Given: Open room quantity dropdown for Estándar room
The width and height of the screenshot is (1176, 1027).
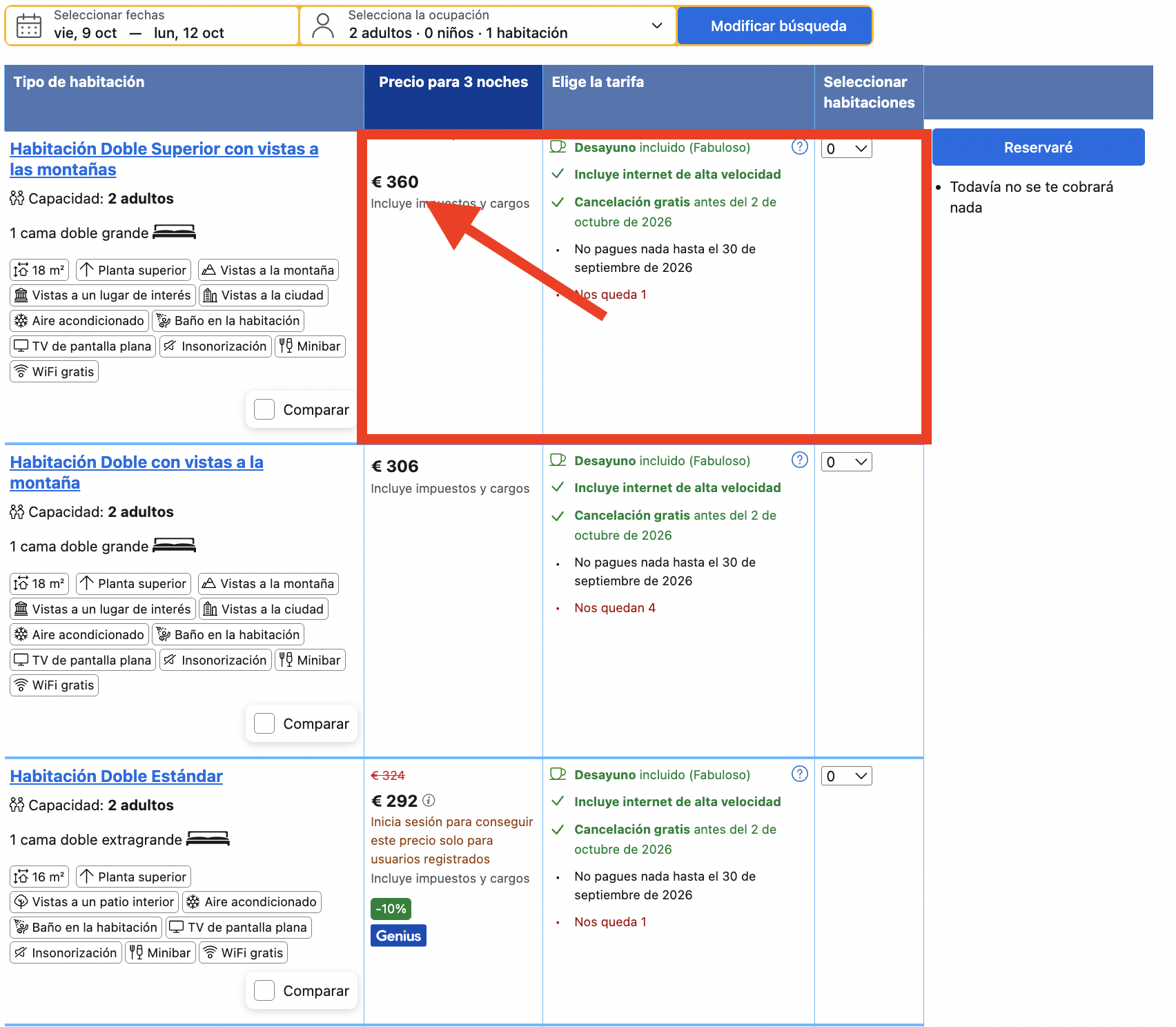Looking at the screenshot, I should pos(846,776).
